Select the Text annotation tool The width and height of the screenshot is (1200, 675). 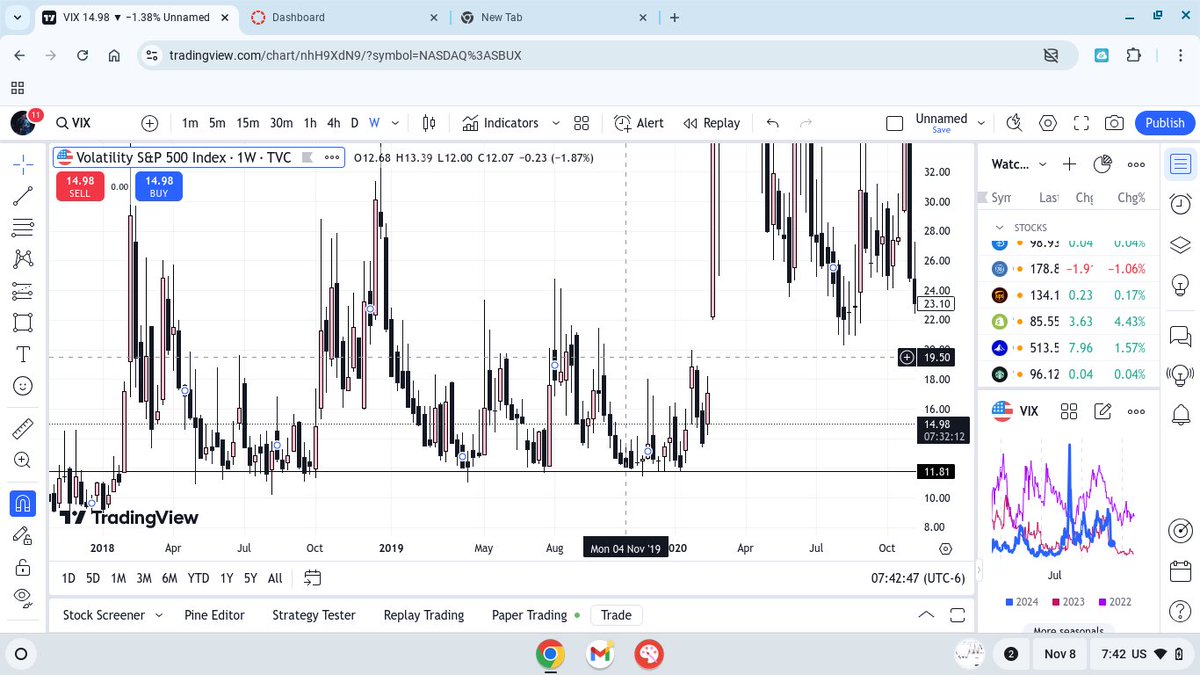coord(23,354)
